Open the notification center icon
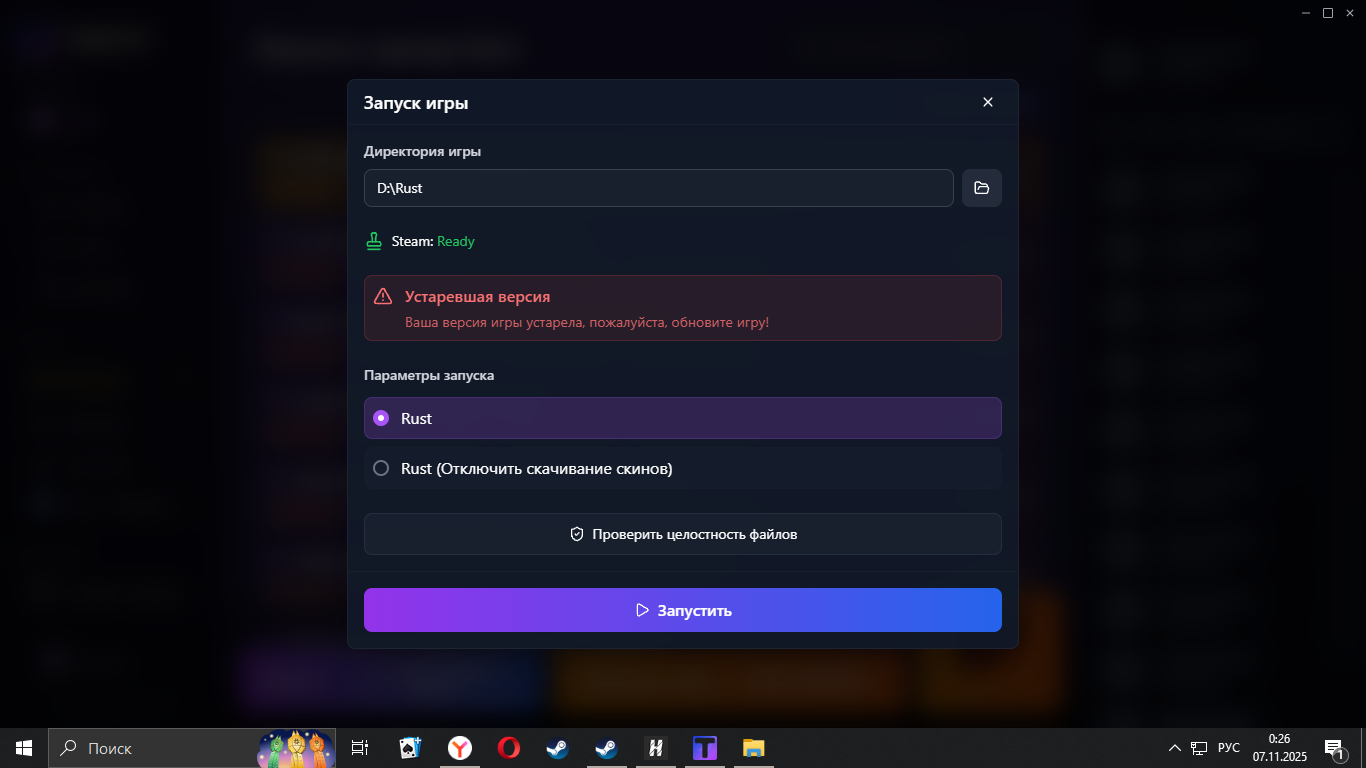This screenshot has width=1366, height=768. tap(1334, 748)
